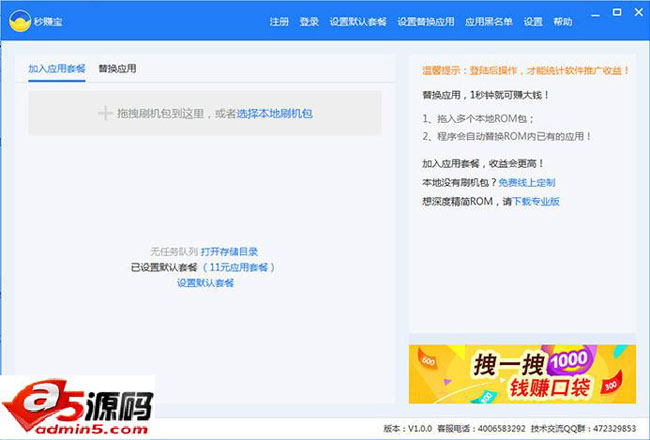This screenshot has height=440, width=650.
Task: Switch to the 加入应用套餐 tab
Action: (57, 68)
